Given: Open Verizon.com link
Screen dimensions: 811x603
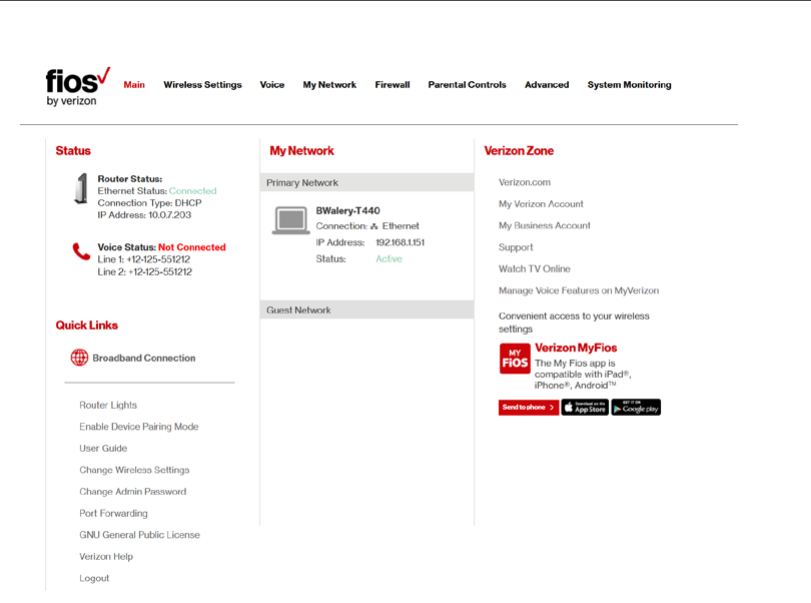Looking at the screenshot, I should point(524,182).
